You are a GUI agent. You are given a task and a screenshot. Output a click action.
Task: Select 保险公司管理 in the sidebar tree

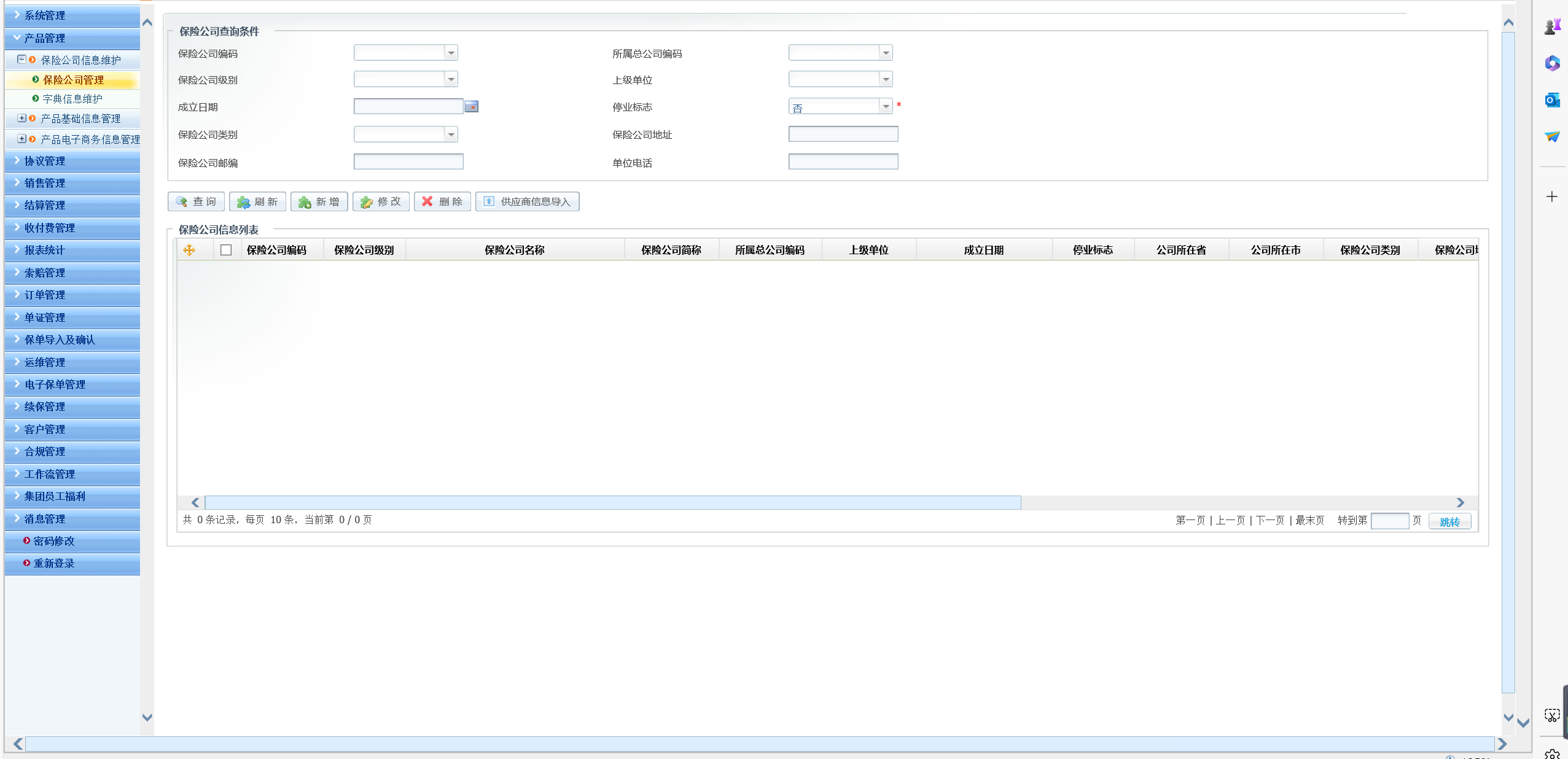[73, 80]
